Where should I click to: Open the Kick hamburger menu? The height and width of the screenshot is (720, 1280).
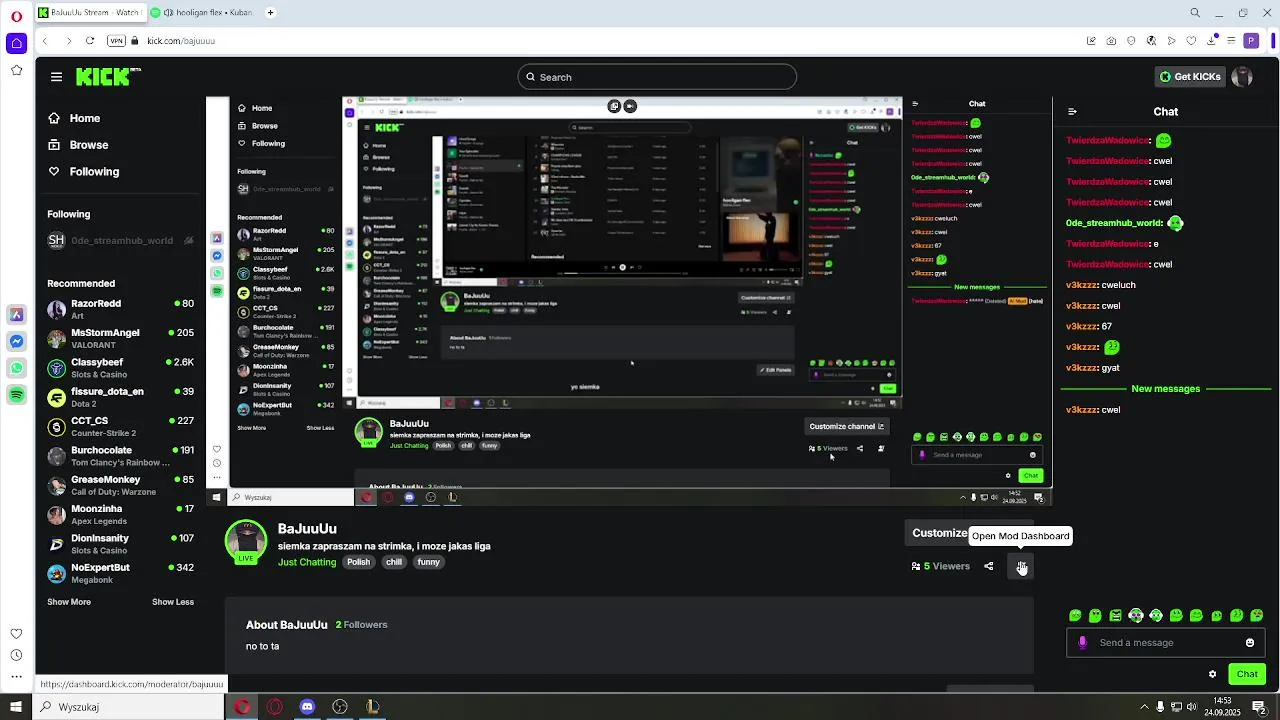(56, 77)
